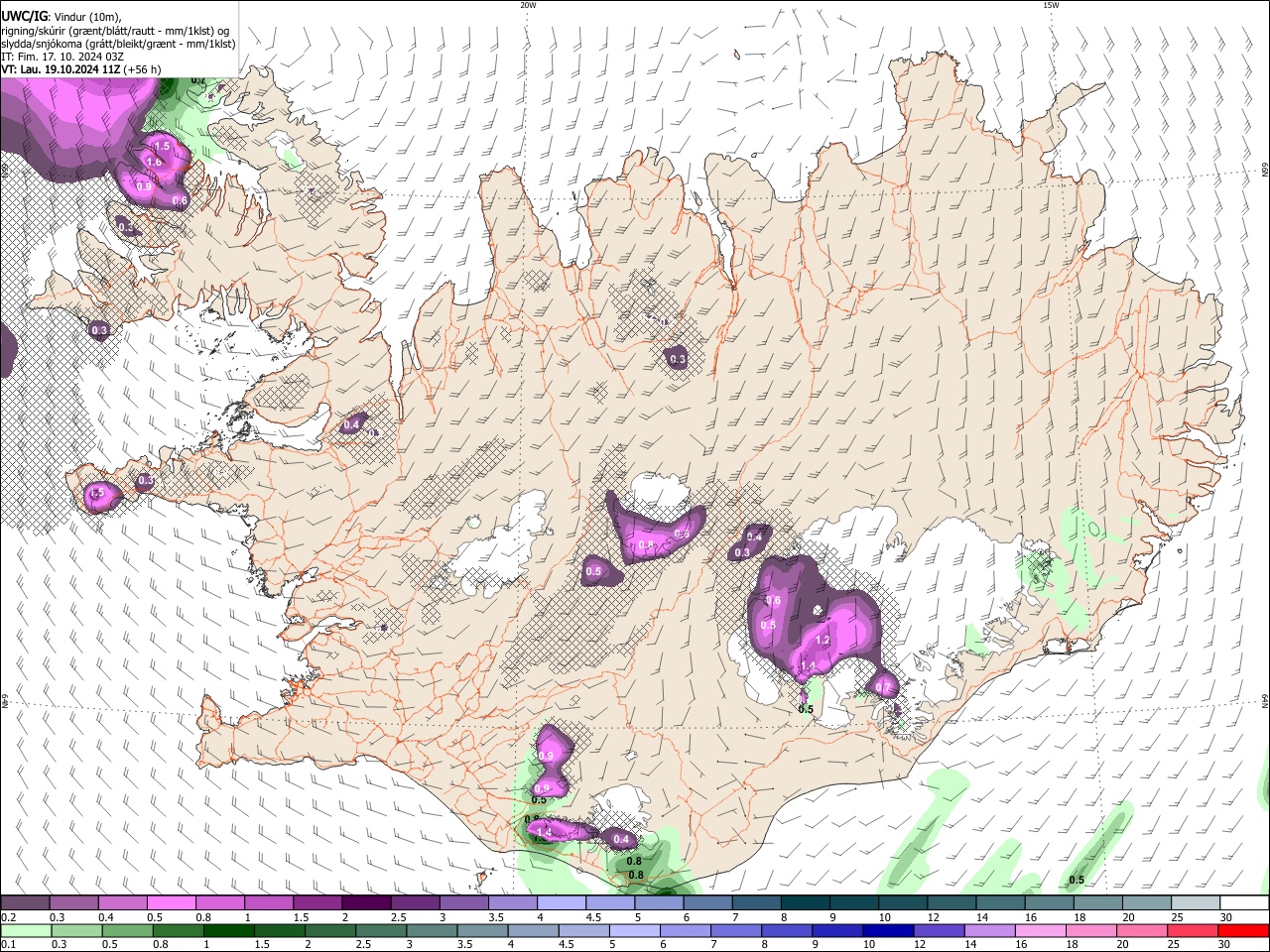
Task: Click the 'slydda/snjókoma' legend description line
Action: (x=118, y=44)
